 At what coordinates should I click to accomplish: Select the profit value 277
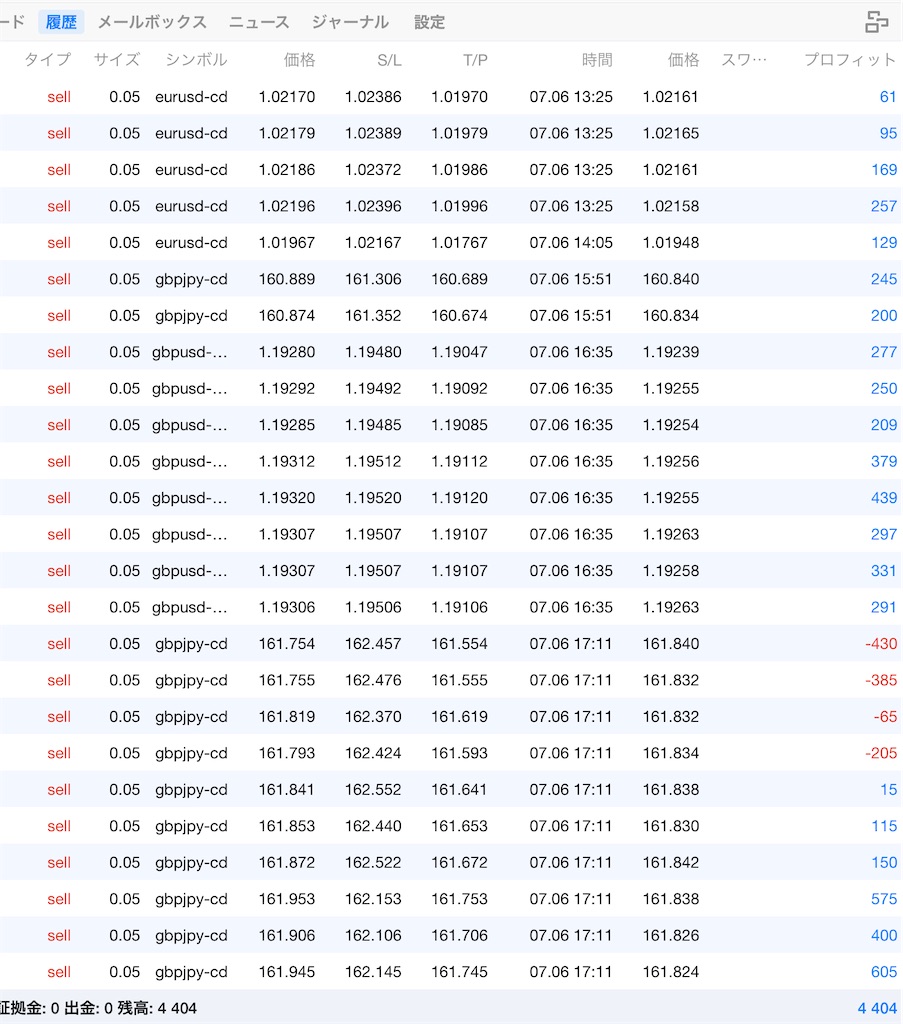pos(883,352)
